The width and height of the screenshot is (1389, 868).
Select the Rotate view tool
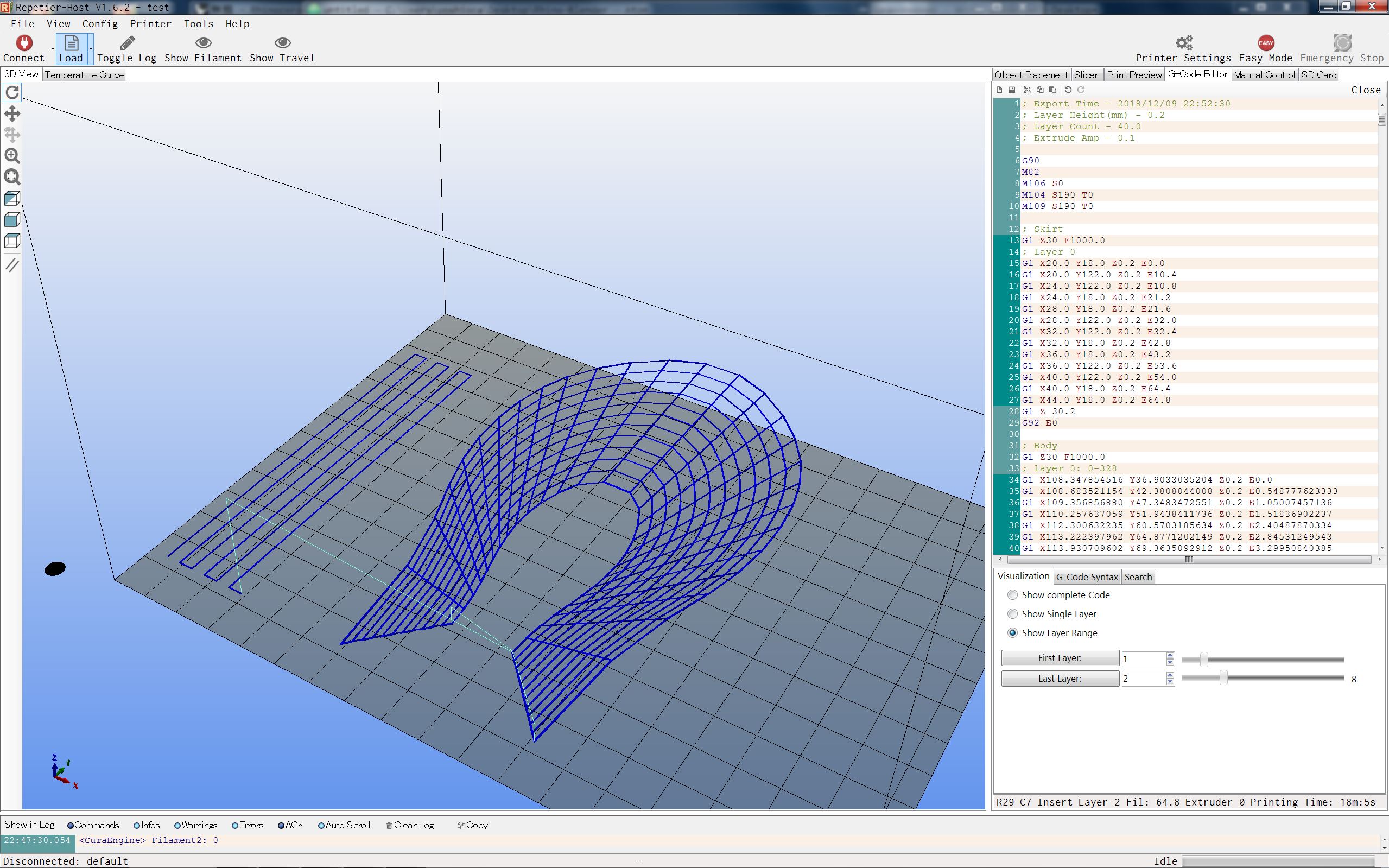(x=12, y=92)
